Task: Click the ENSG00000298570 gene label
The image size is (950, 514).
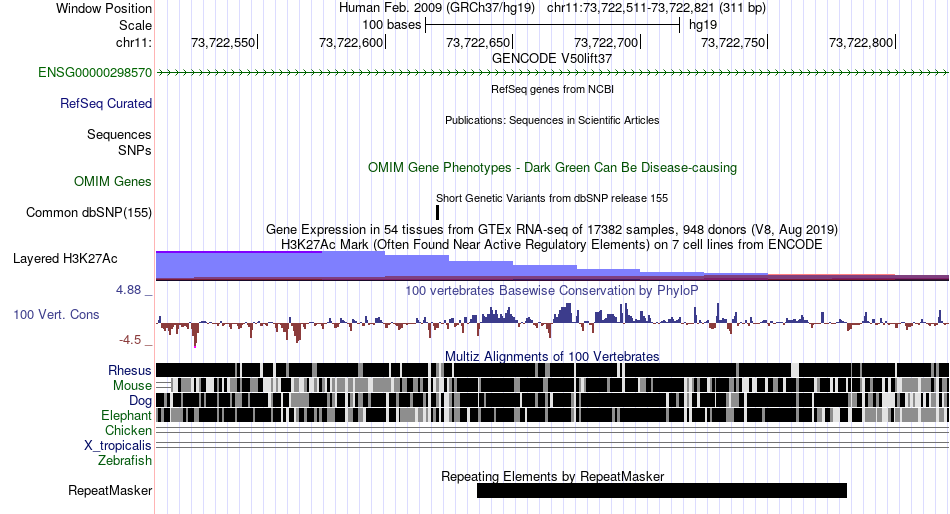Action: point(95,73)
